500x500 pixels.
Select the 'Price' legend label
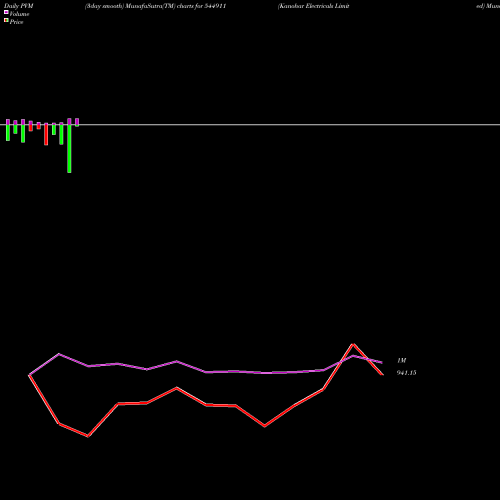(16, 22)
